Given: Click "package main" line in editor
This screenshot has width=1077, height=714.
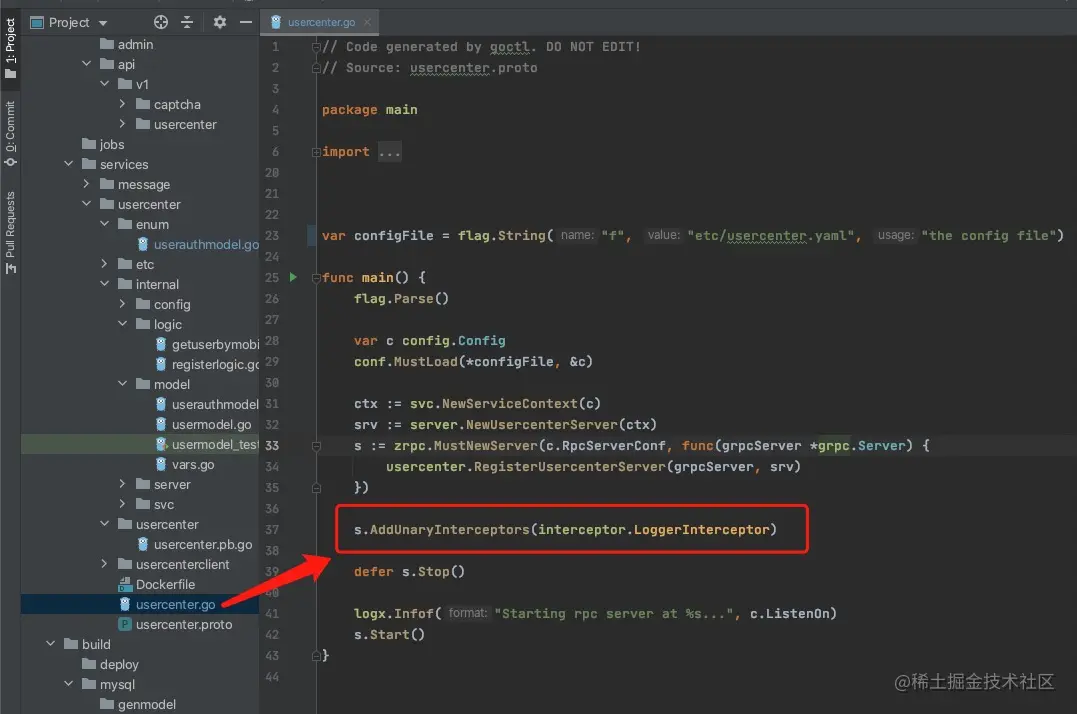Looking at the screenshot, I should (x=370, y=110).
